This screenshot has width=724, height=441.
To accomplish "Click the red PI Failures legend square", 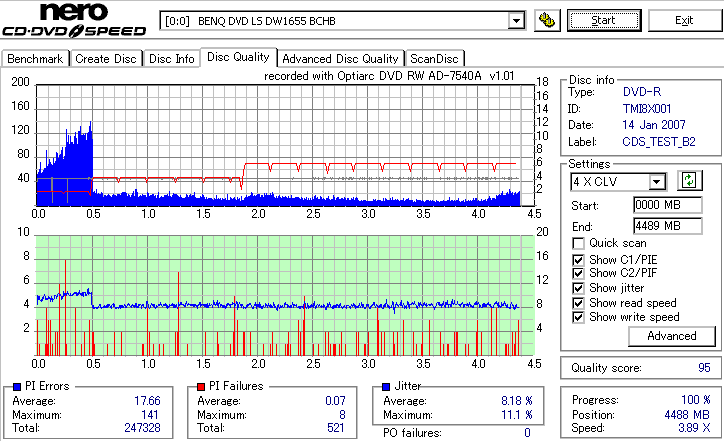I will click(201, 387).
